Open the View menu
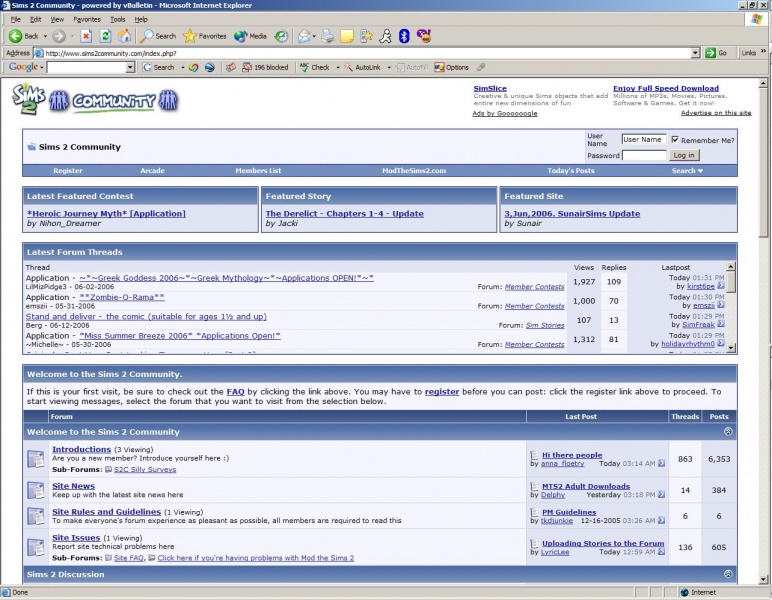This screenshot has height=600, width=772. 57,19
